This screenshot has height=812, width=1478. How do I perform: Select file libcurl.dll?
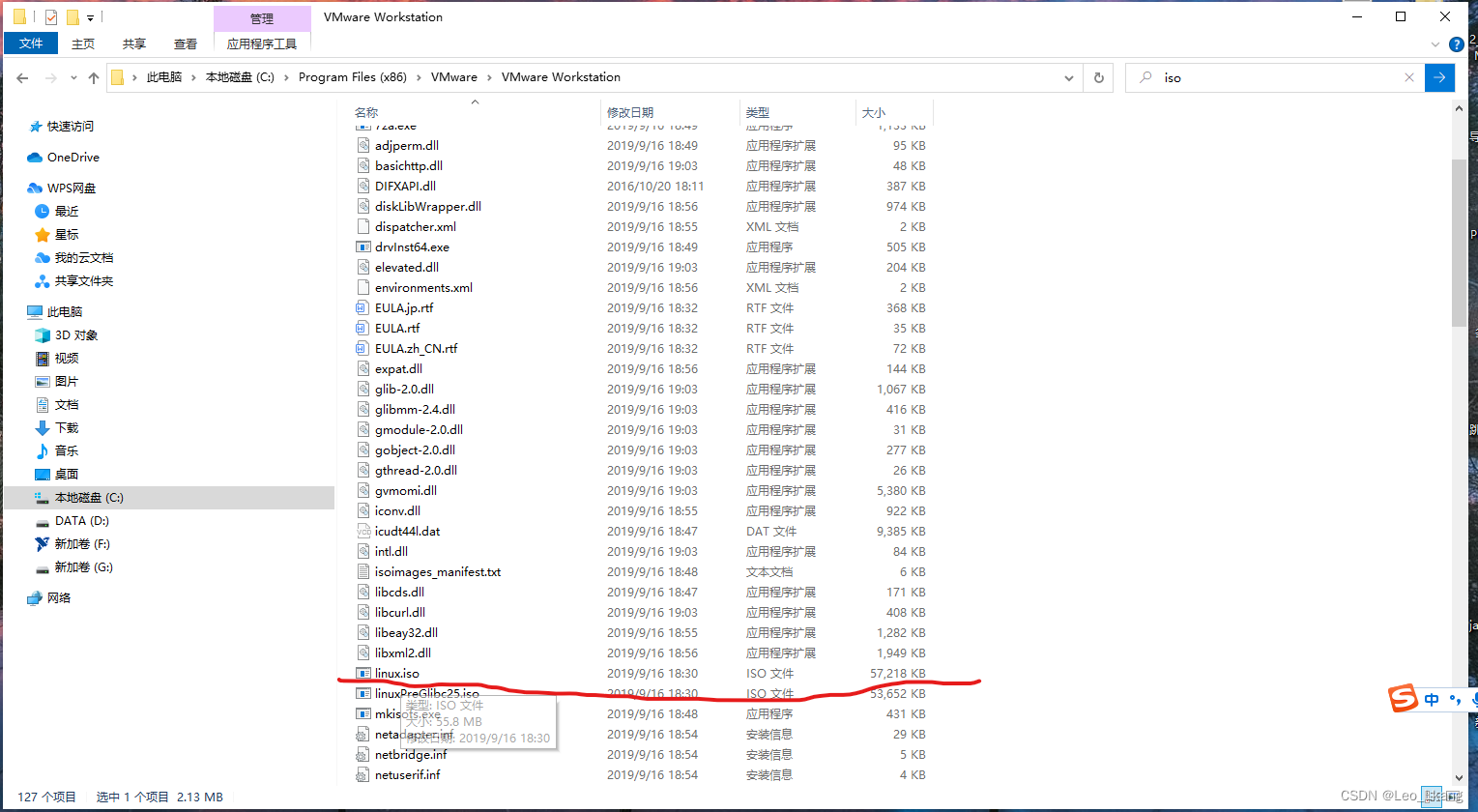tap(400, 613)
